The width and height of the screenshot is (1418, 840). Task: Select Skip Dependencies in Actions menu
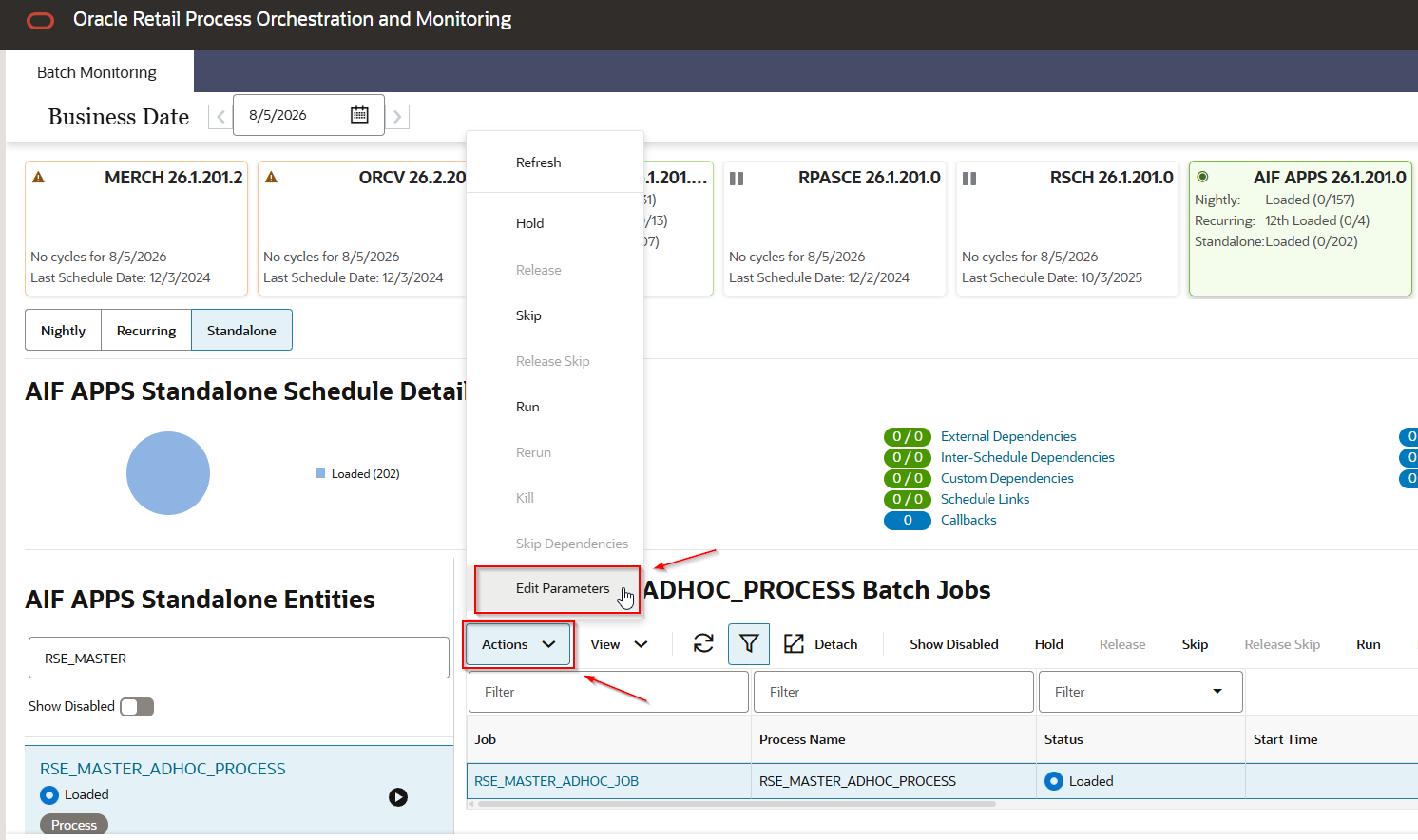(571, 544)
